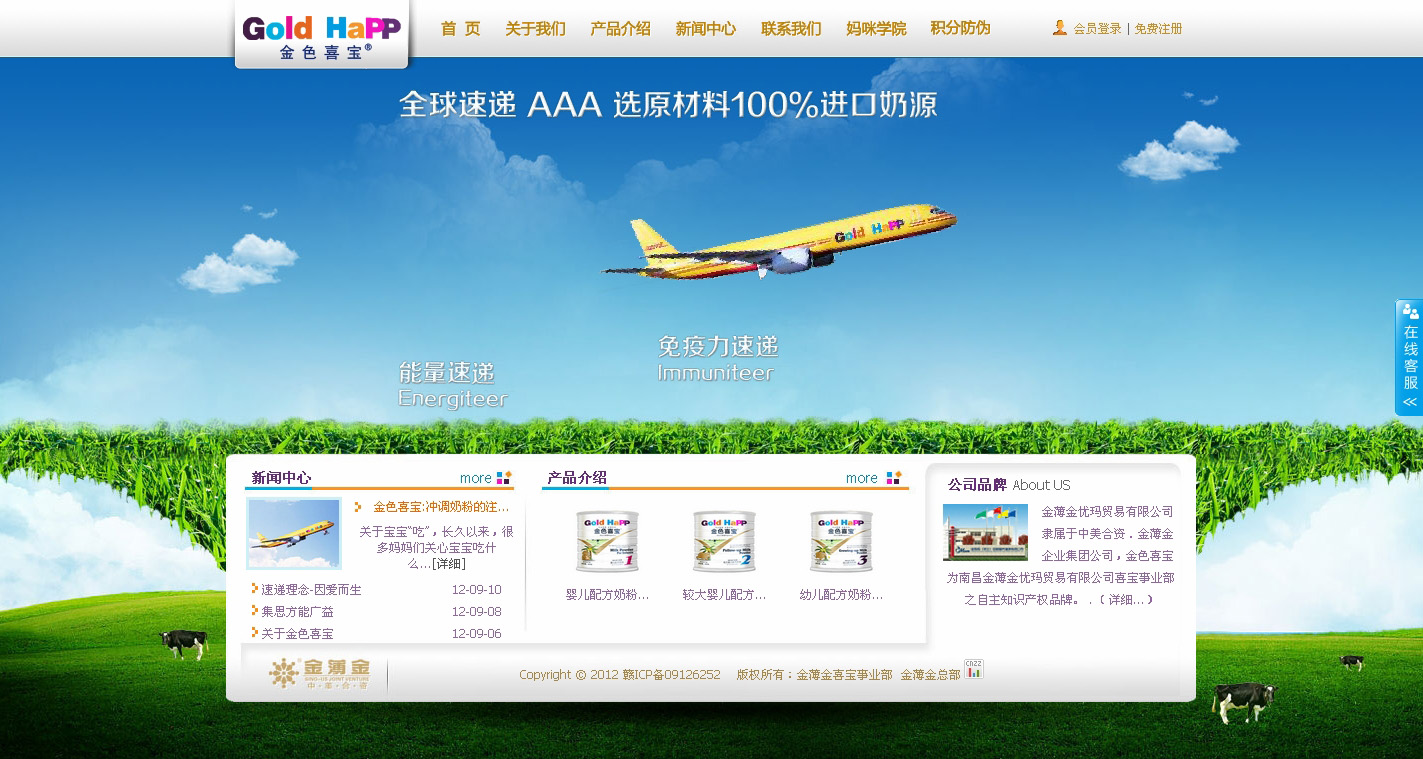Click the date 12-09-08
1423x759 pixels.
tap(477, 612)
